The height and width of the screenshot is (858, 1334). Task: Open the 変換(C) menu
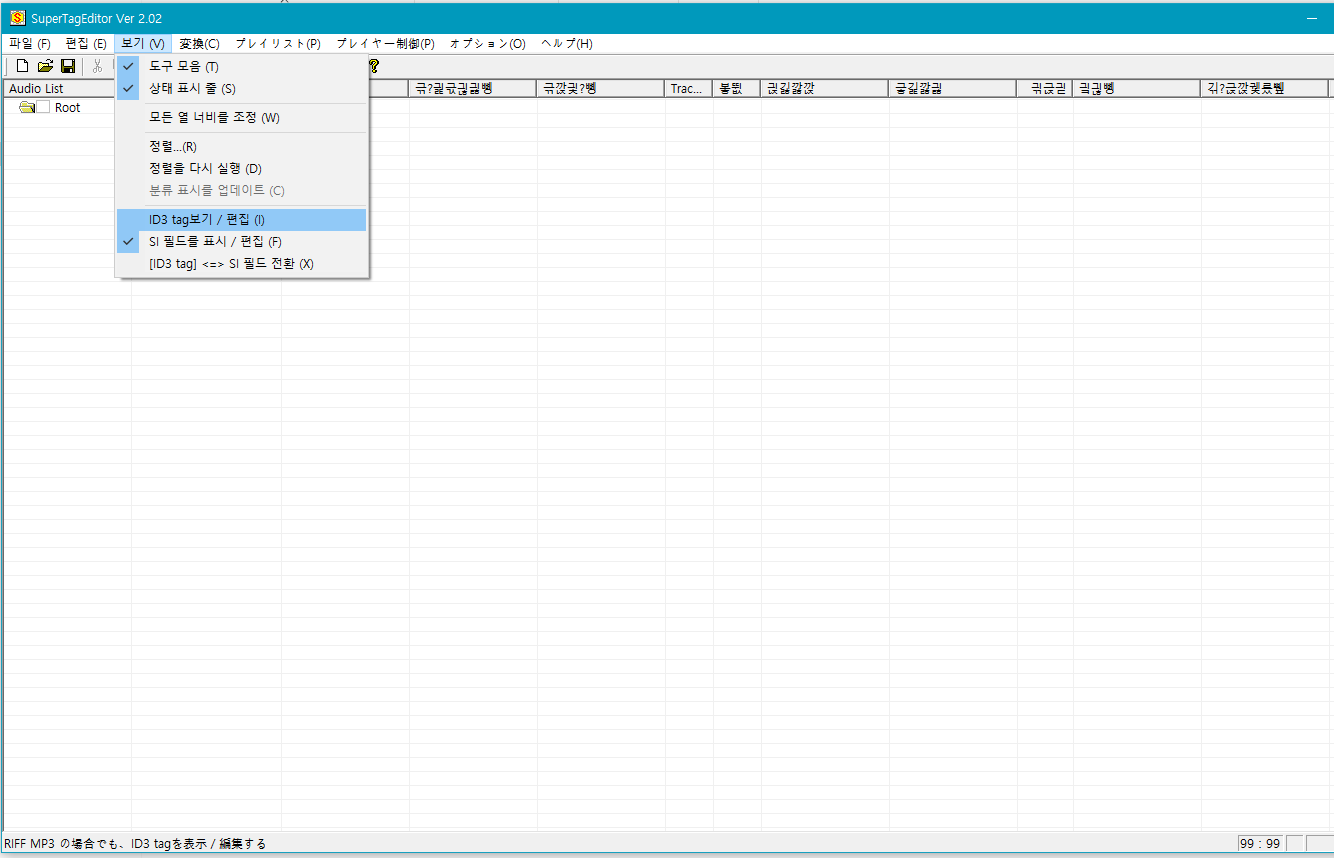click(x=199, y=44)
